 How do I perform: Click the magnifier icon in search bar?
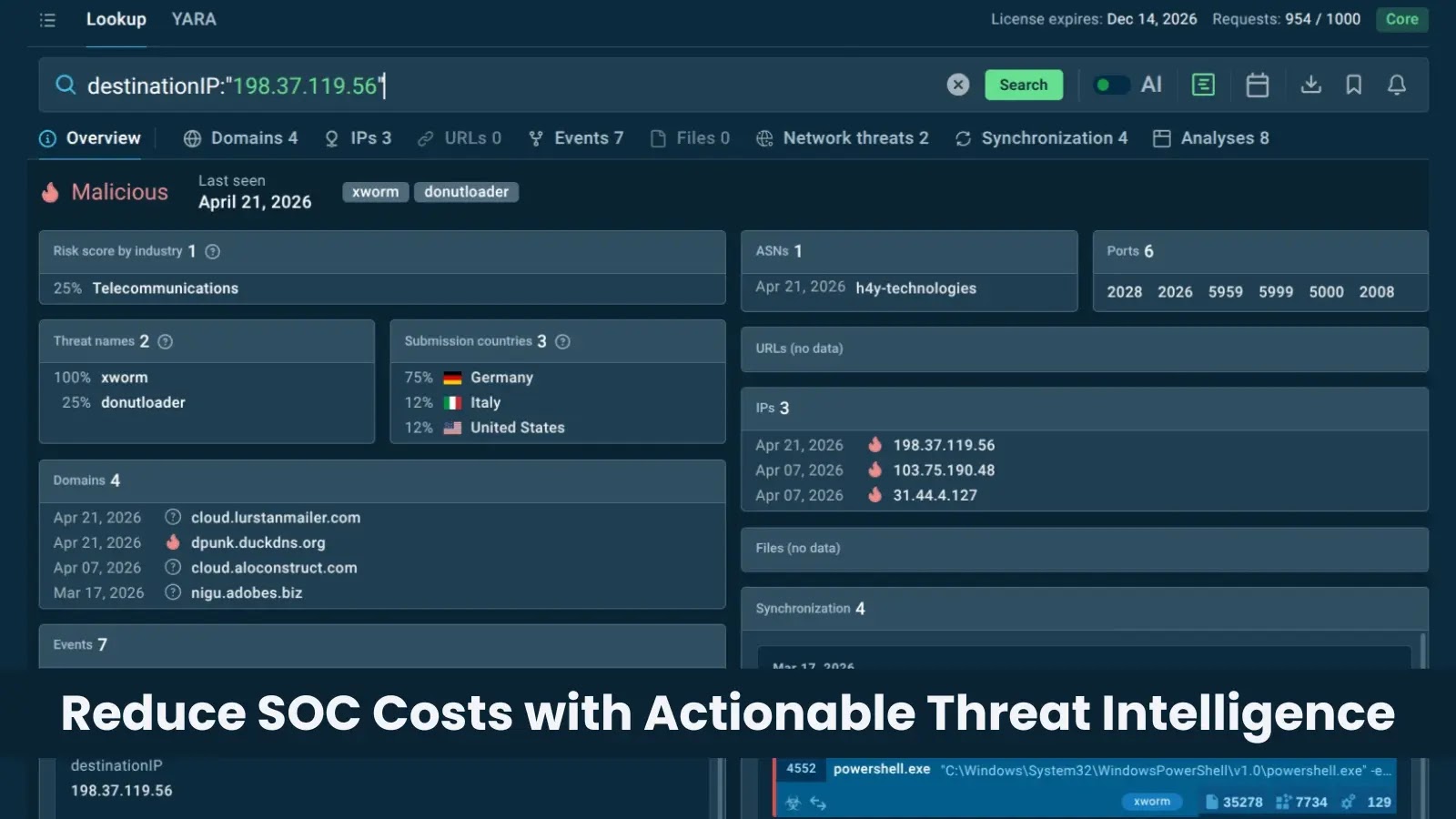point(66,85)
